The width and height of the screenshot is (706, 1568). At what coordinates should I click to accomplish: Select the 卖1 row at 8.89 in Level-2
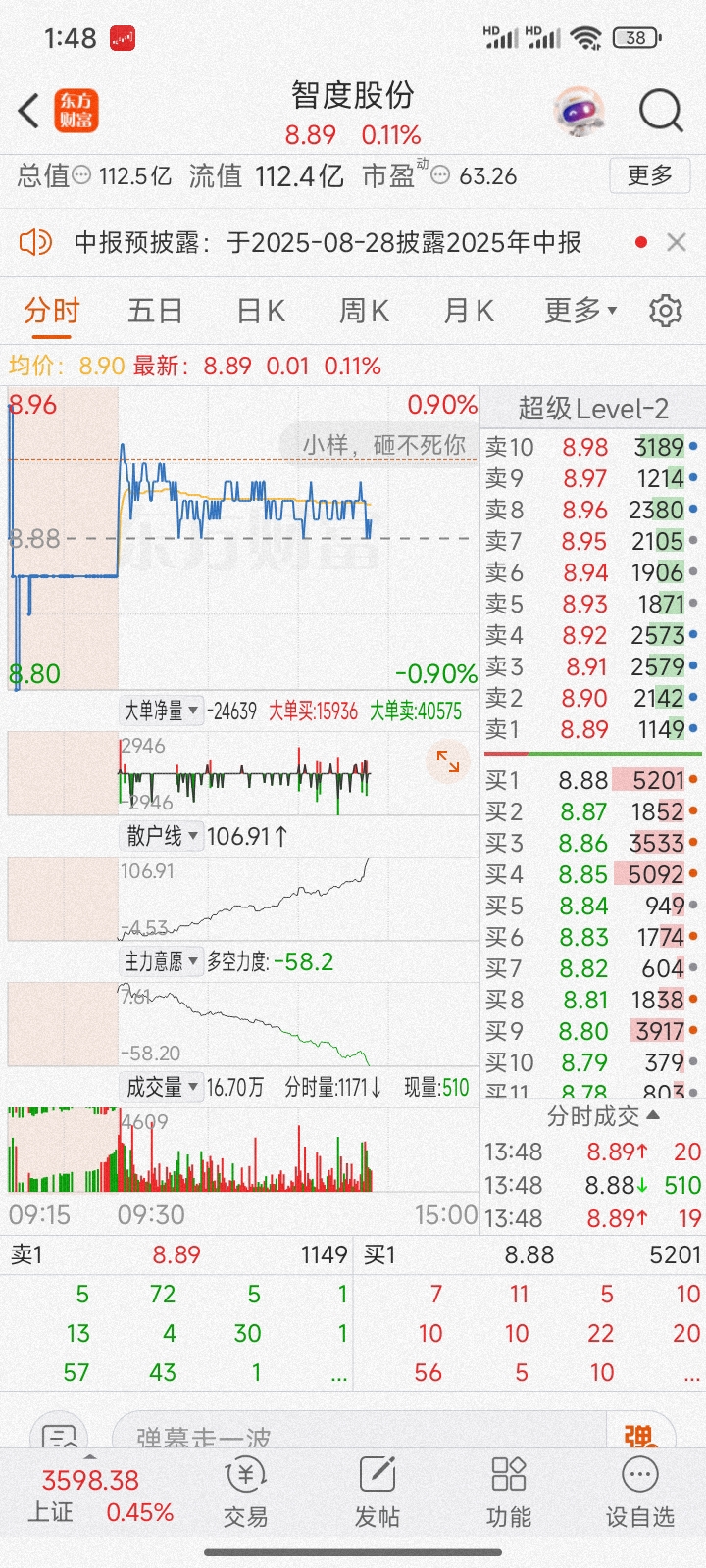click(x=592, y=729)
